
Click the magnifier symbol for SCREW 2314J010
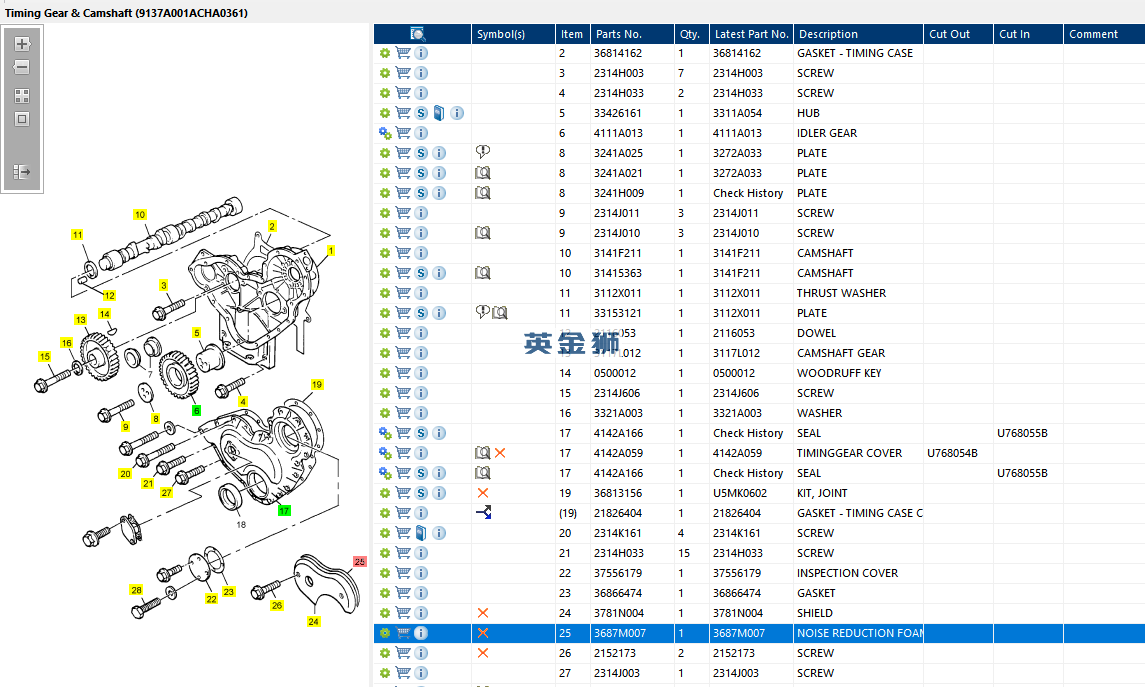click(x=483, y=233)
